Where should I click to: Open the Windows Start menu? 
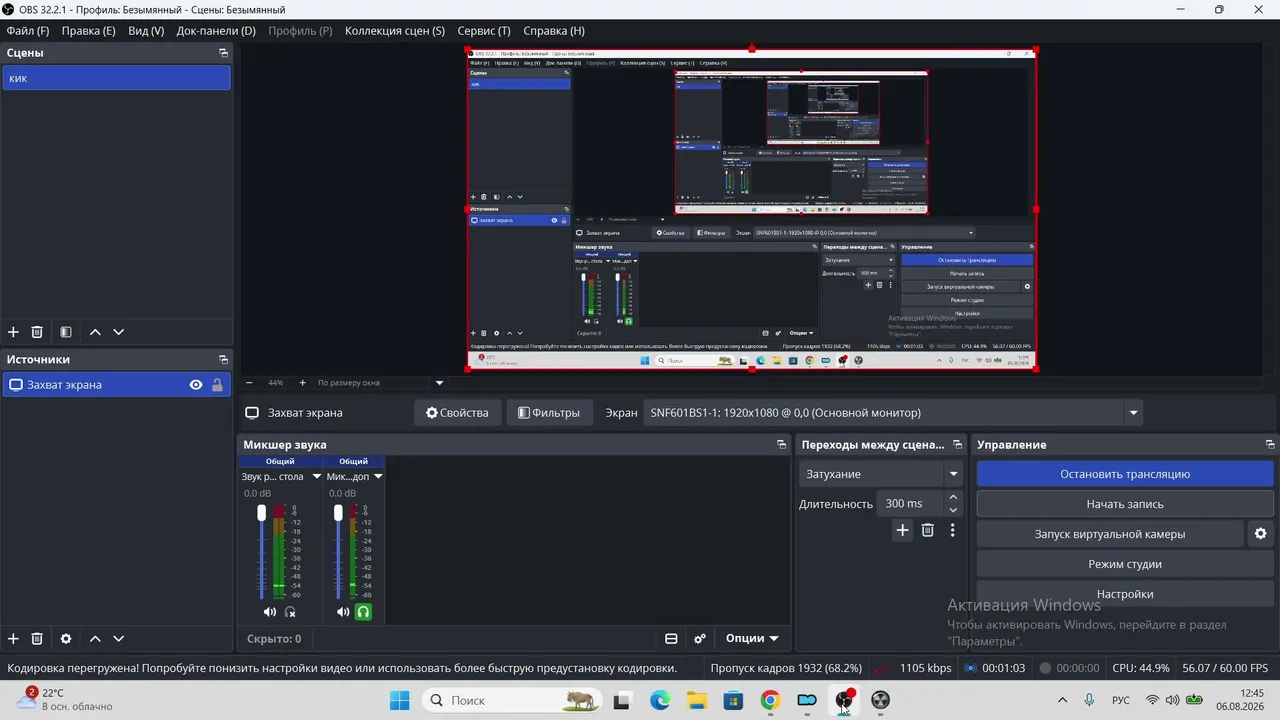click(x=399, y=700)
